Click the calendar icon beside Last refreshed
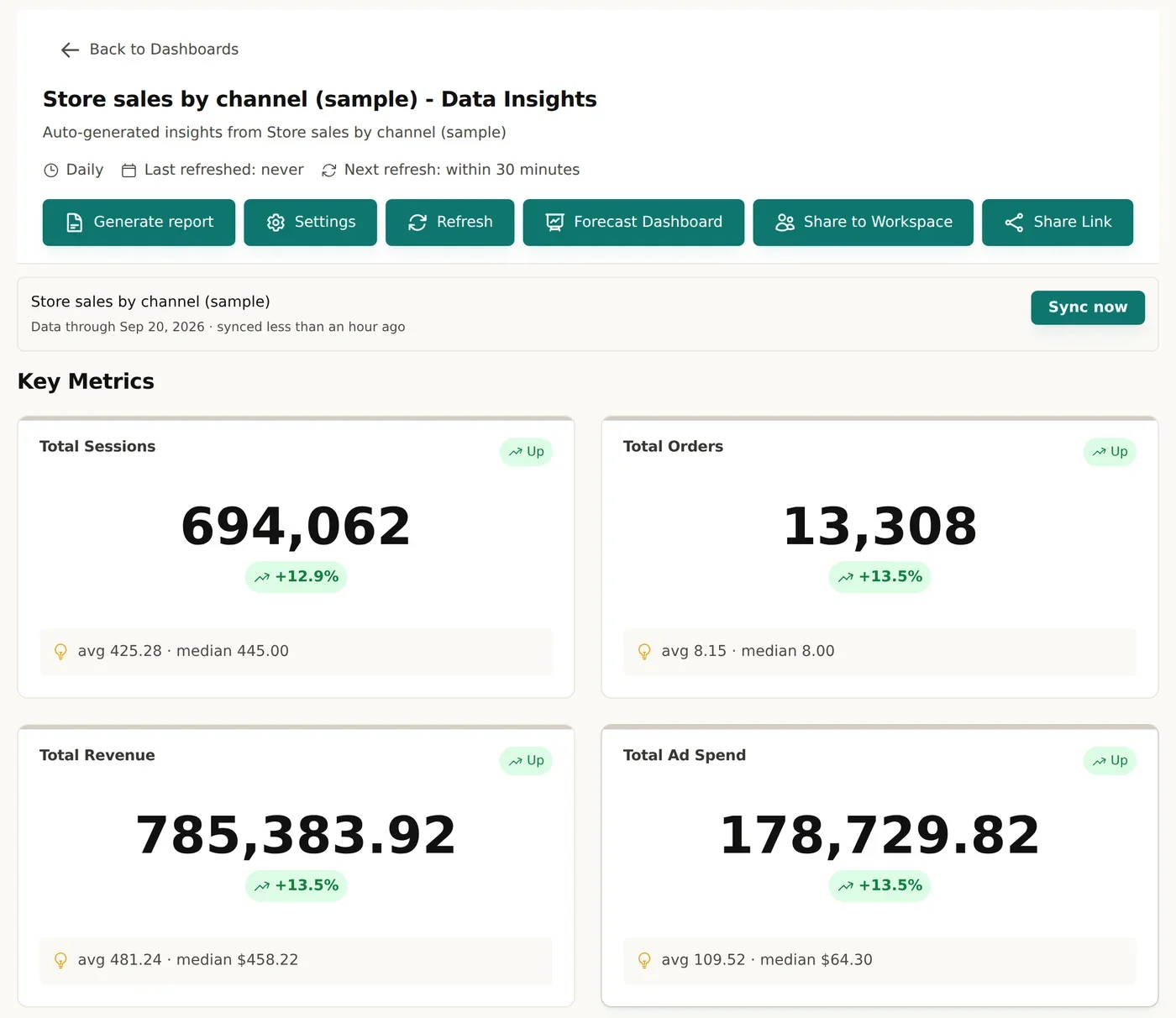Viewport: 1176px width, 1018px height. (x=129, y=171)
